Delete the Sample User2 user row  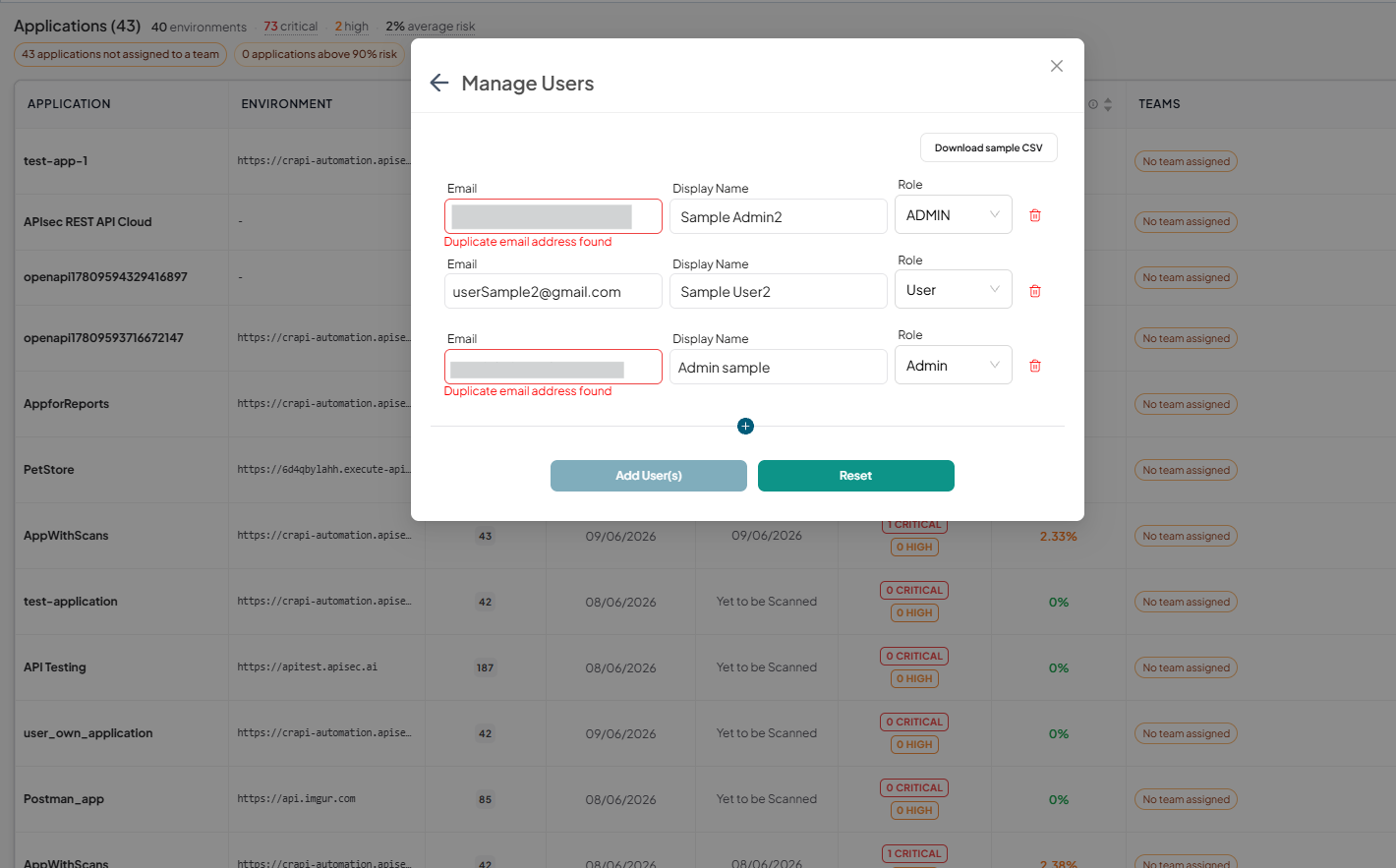1035,291
